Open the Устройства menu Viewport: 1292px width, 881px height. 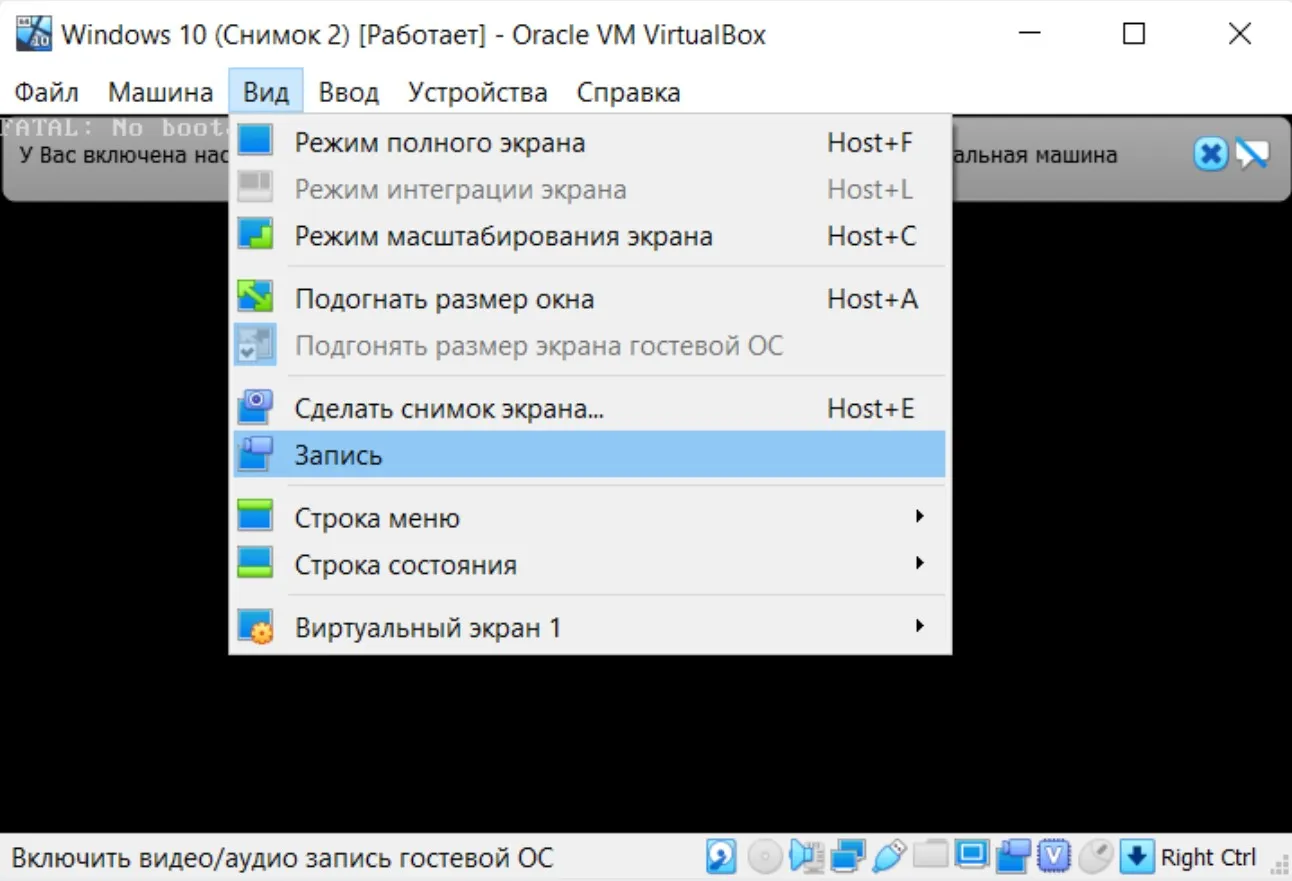tap(478, 93)
